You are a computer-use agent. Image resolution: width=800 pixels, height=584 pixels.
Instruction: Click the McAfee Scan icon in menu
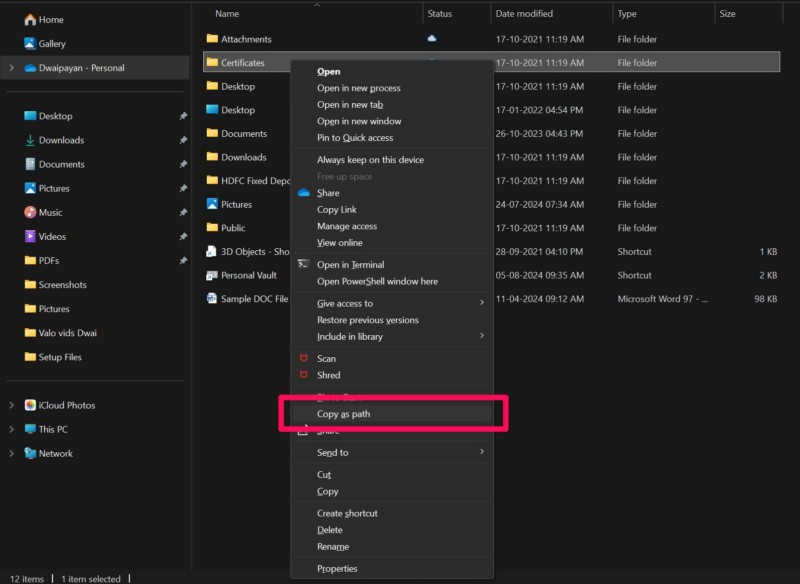(x=304, y=358)
